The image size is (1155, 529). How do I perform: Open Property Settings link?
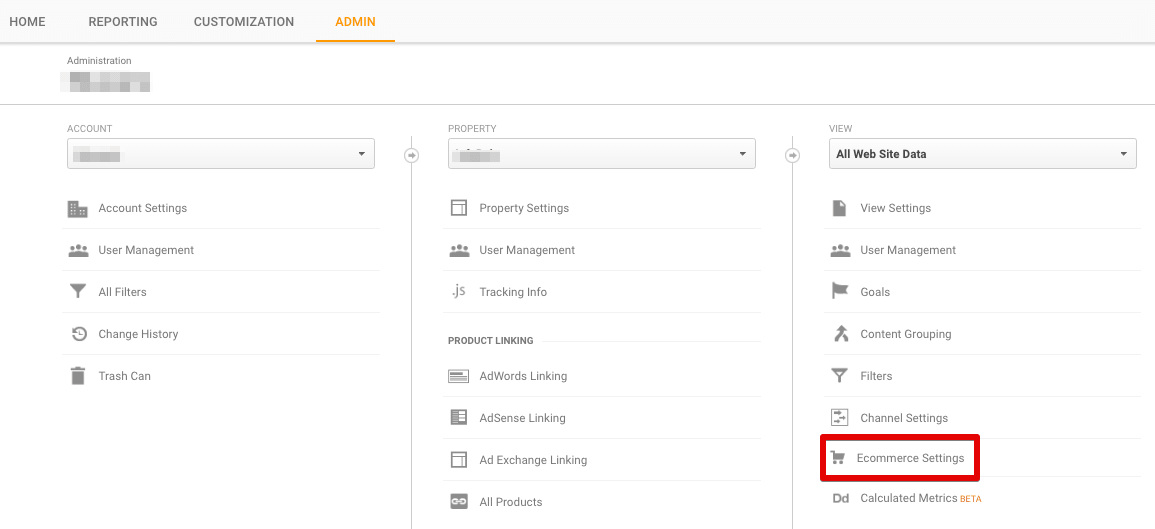coord(524,209)
